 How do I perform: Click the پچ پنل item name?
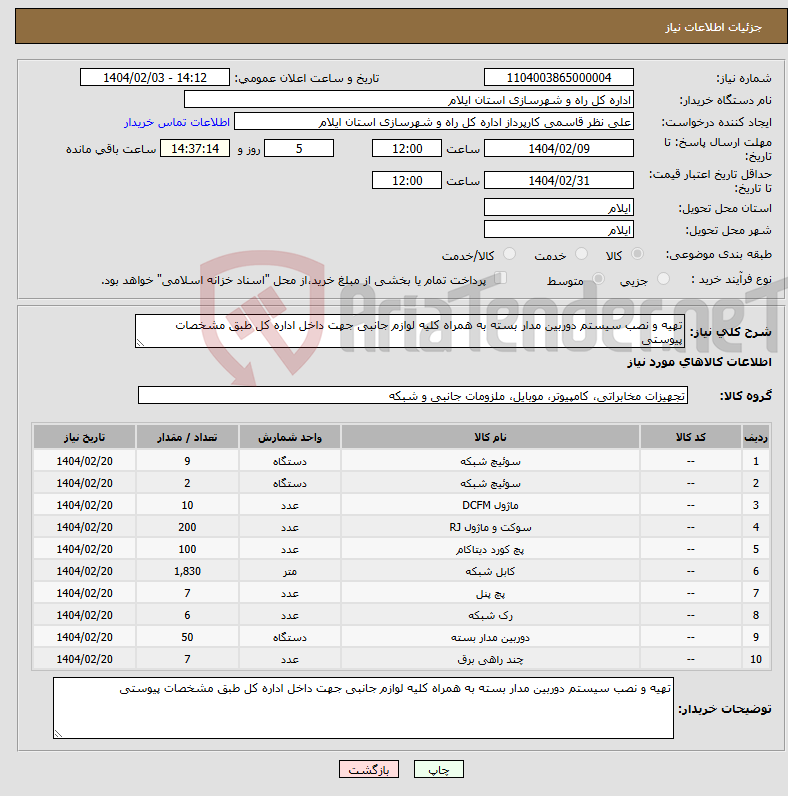[490, 593]
